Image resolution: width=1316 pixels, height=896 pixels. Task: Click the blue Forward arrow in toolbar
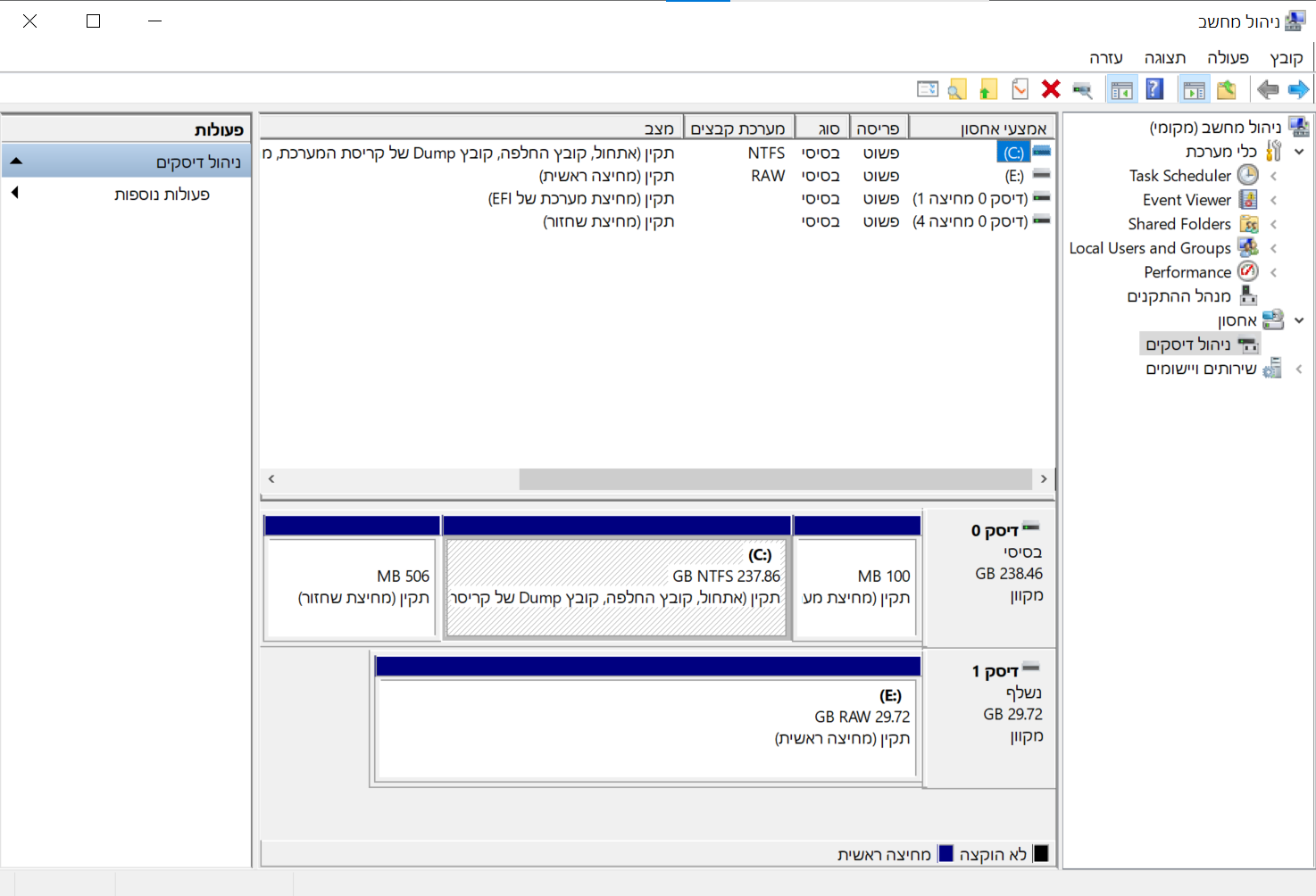click(x=1298, y=89)
